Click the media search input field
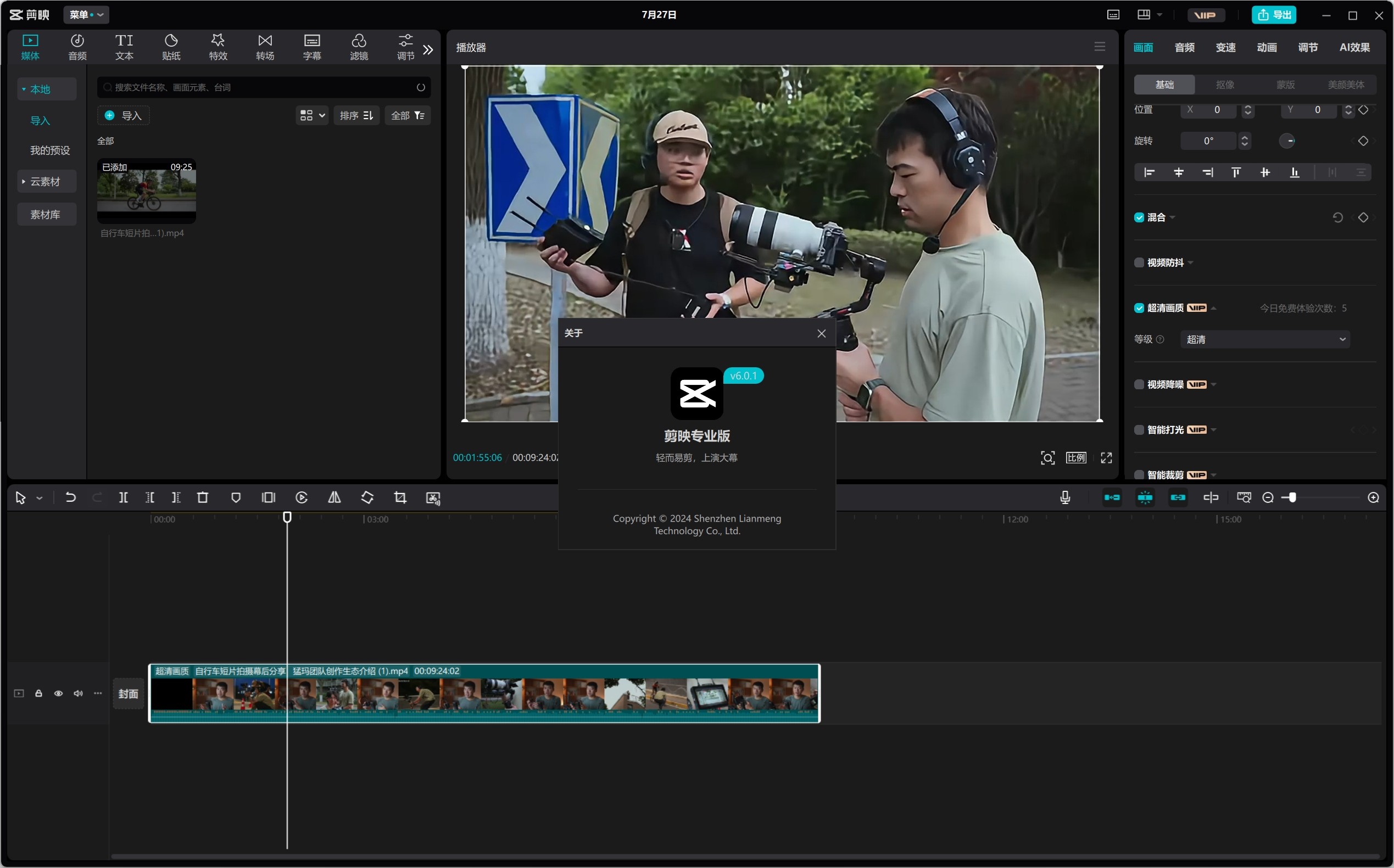1394x868 pixels. 264,87
